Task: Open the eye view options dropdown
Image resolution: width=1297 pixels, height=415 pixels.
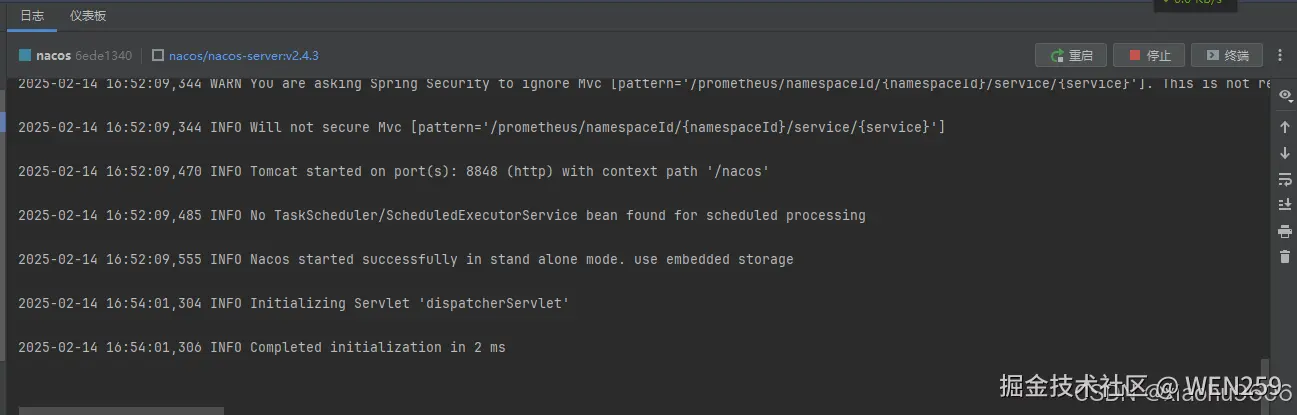Action: coord(1285,95)
